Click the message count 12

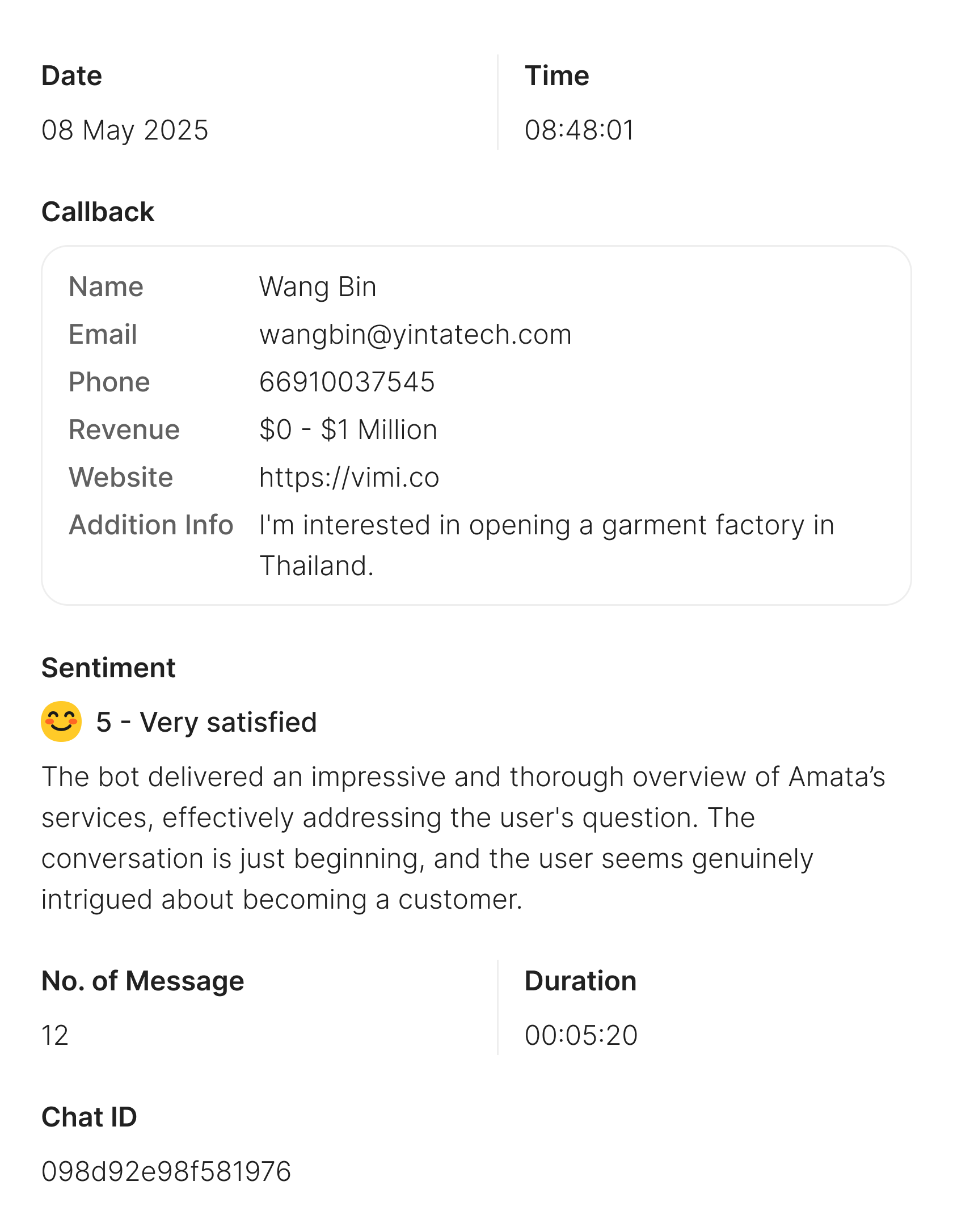pos(55,1035)
